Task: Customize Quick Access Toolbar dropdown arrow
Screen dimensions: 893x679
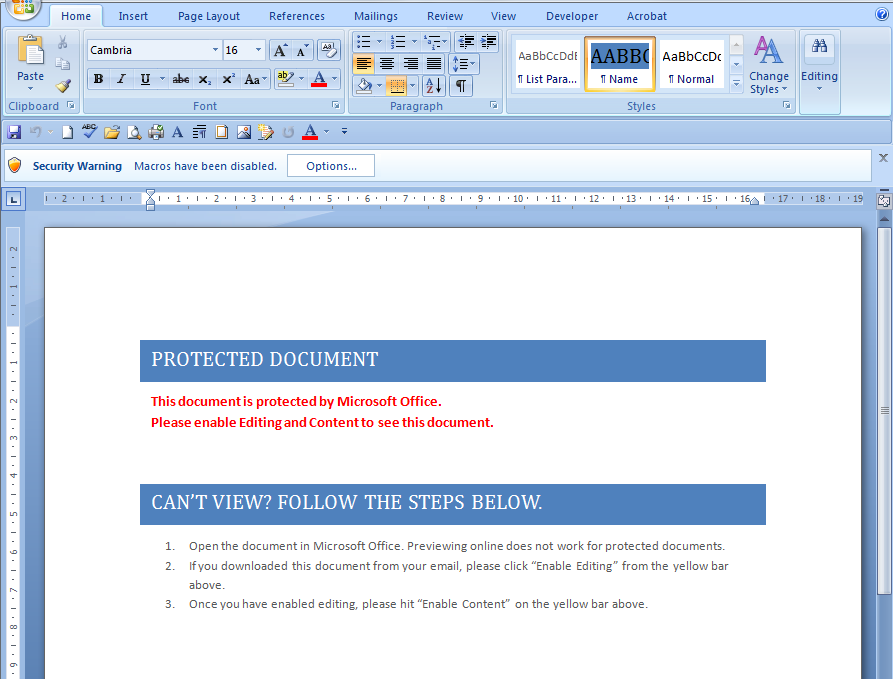Action: (344, 132)
